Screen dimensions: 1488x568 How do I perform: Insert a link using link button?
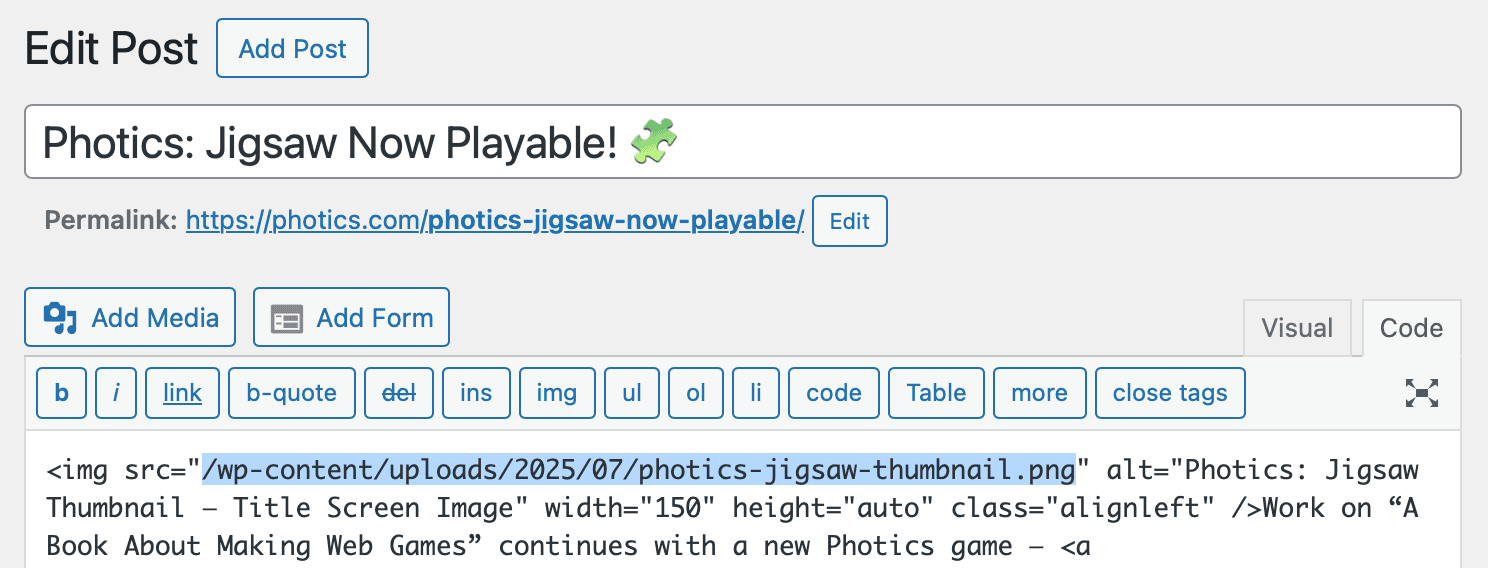(x=182, y=393)
